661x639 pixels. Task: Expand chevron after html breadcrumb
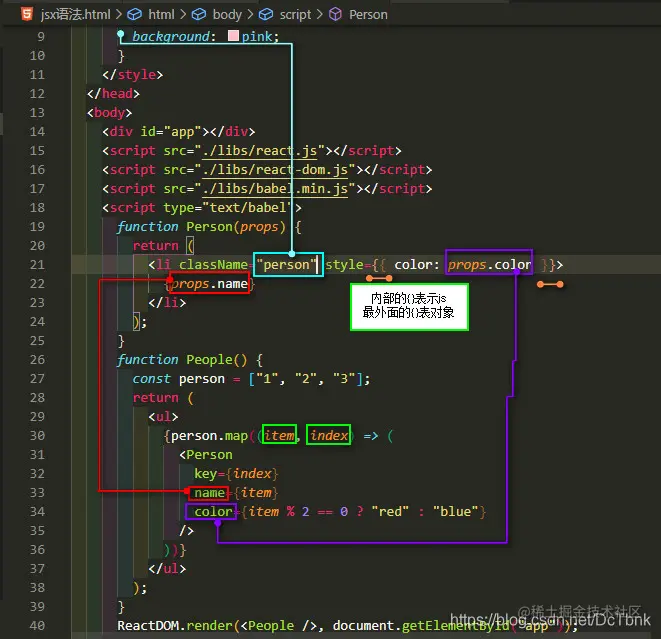183,15
